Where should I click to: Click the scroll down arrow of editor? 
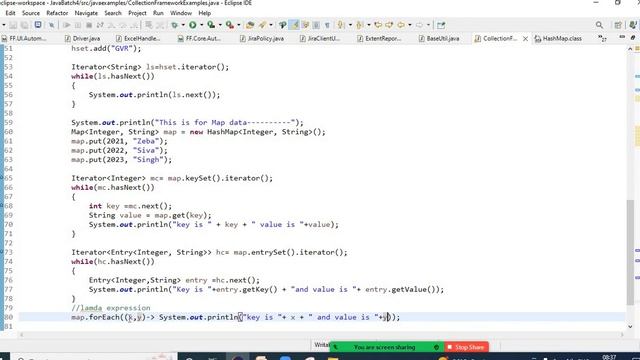pyautogui.click(x=630, y=327)
